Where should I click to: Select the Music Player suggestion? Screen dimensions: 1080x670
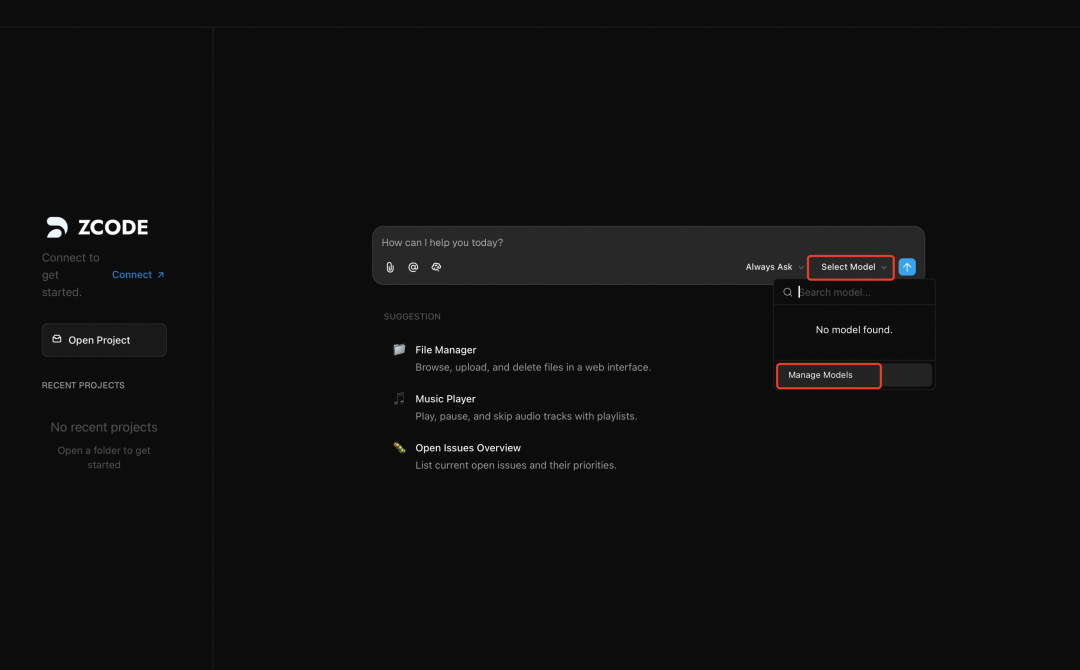pos(515,407)
